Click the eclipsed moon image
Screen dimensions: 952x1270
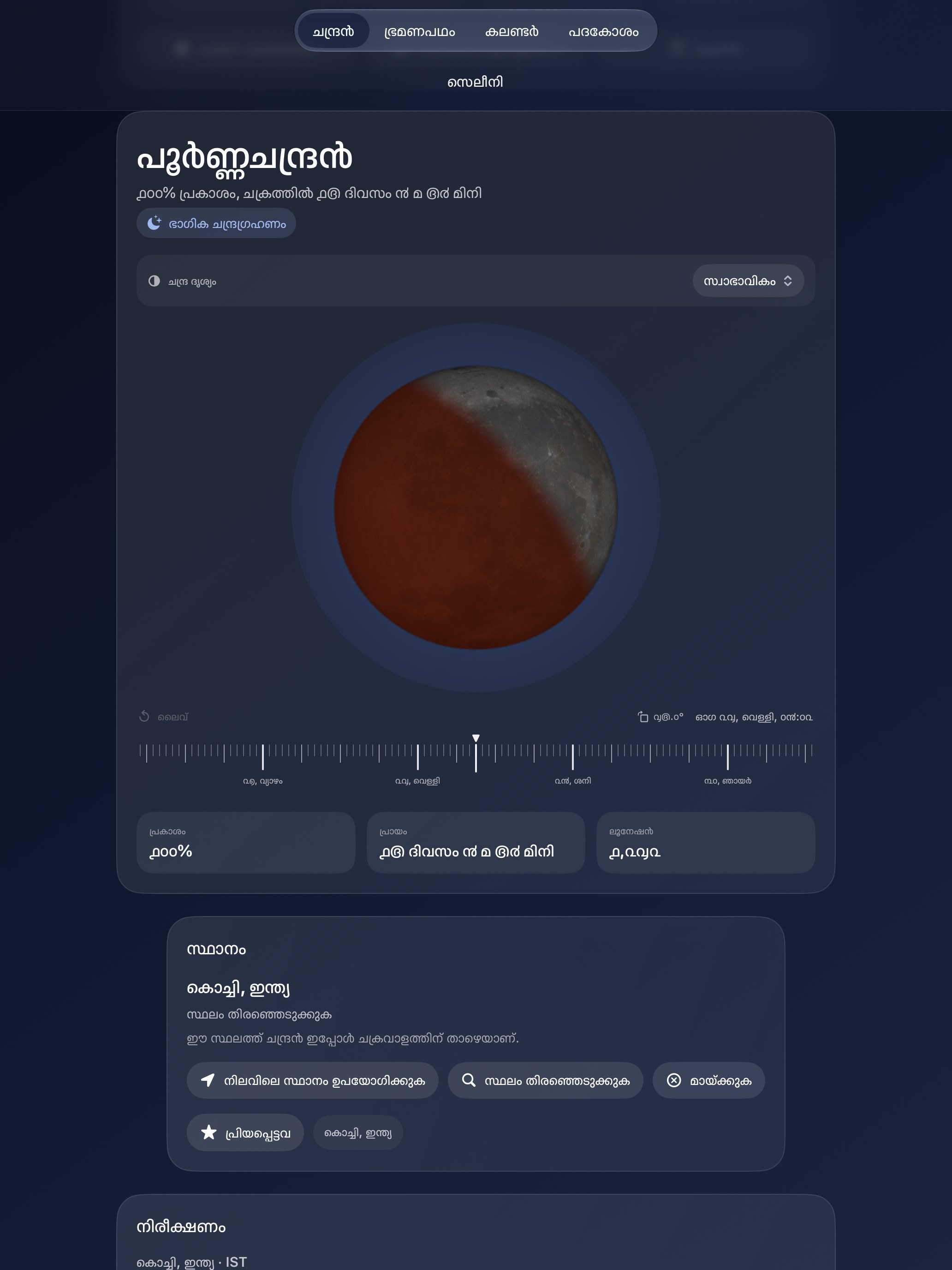(476, 508)
